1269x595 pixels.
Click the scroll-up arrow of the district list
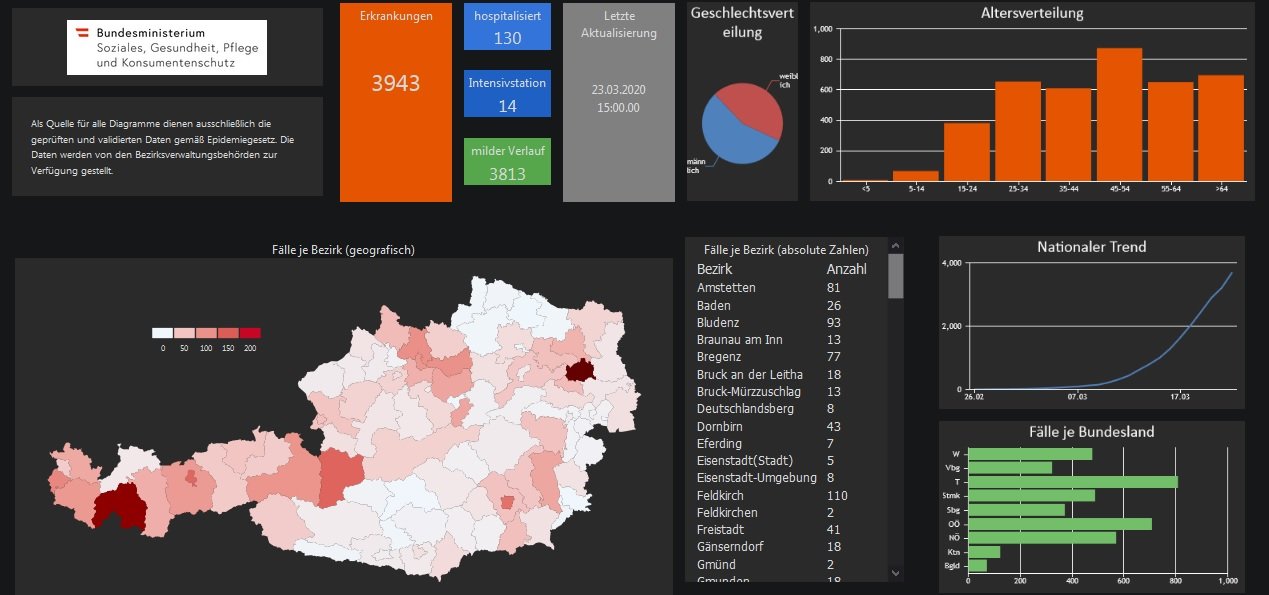895,244
